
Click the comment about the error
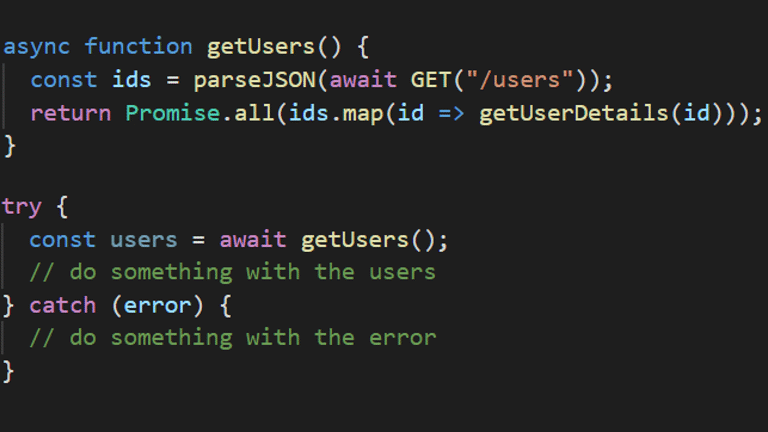click(x=232, y=337)
